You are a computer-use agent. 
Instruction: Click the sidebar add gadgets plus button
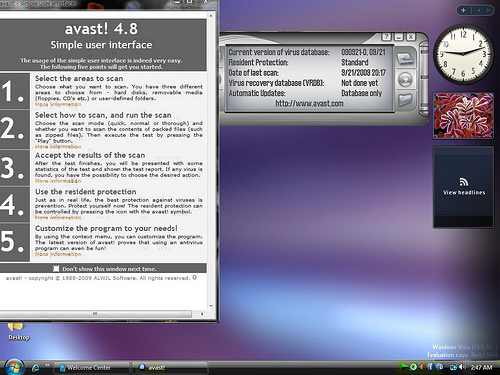click(x=463, y=10)
